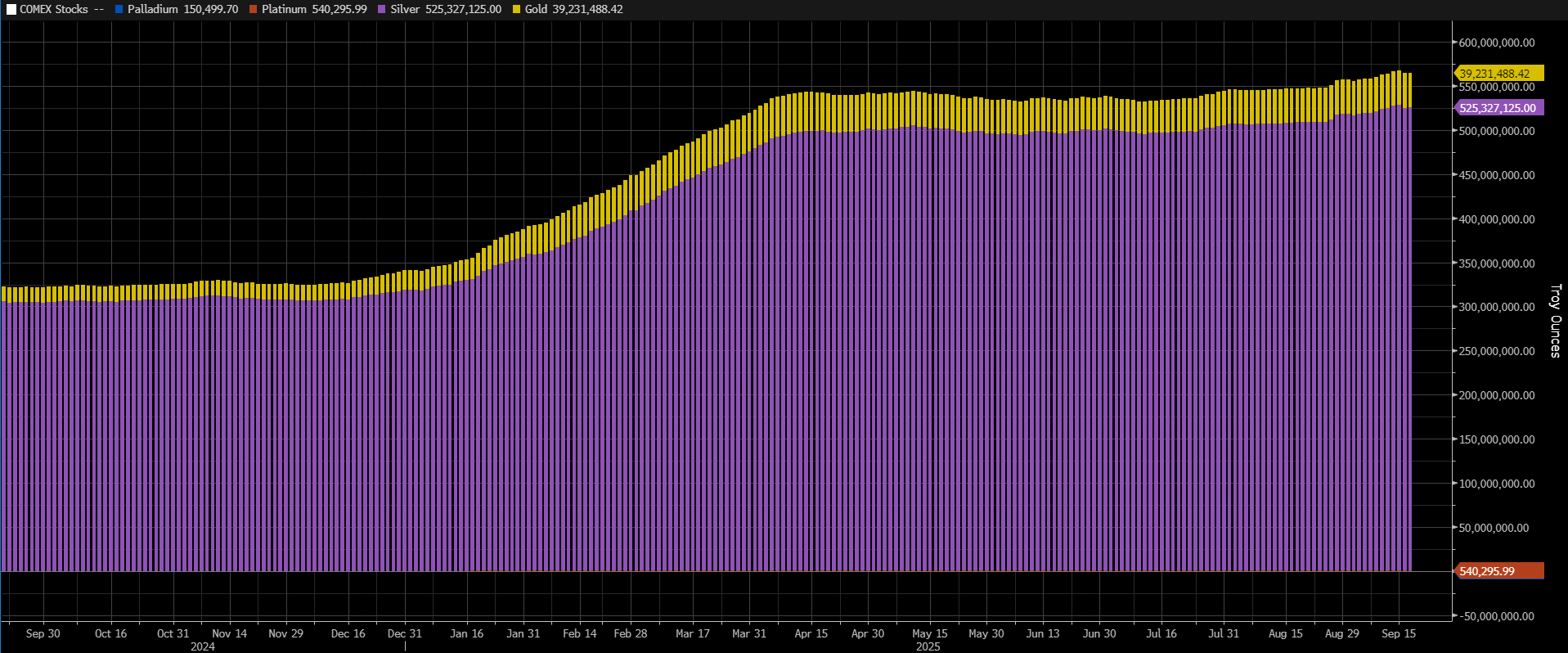Click the Apr 30 date label
This screenshot has height=653, width=1568.
[868, 633]
